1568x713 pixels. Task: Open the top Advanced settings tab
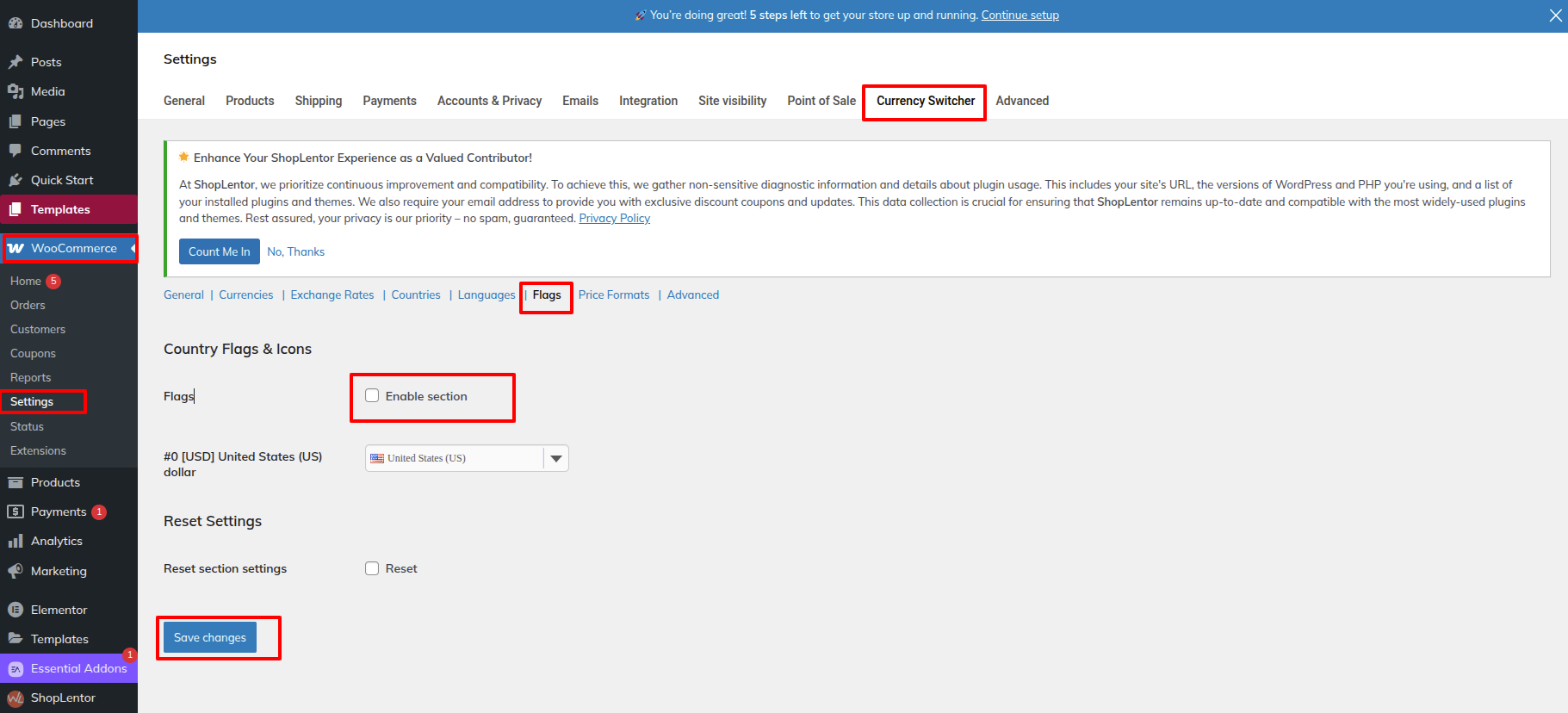(x=1022, y=101)
